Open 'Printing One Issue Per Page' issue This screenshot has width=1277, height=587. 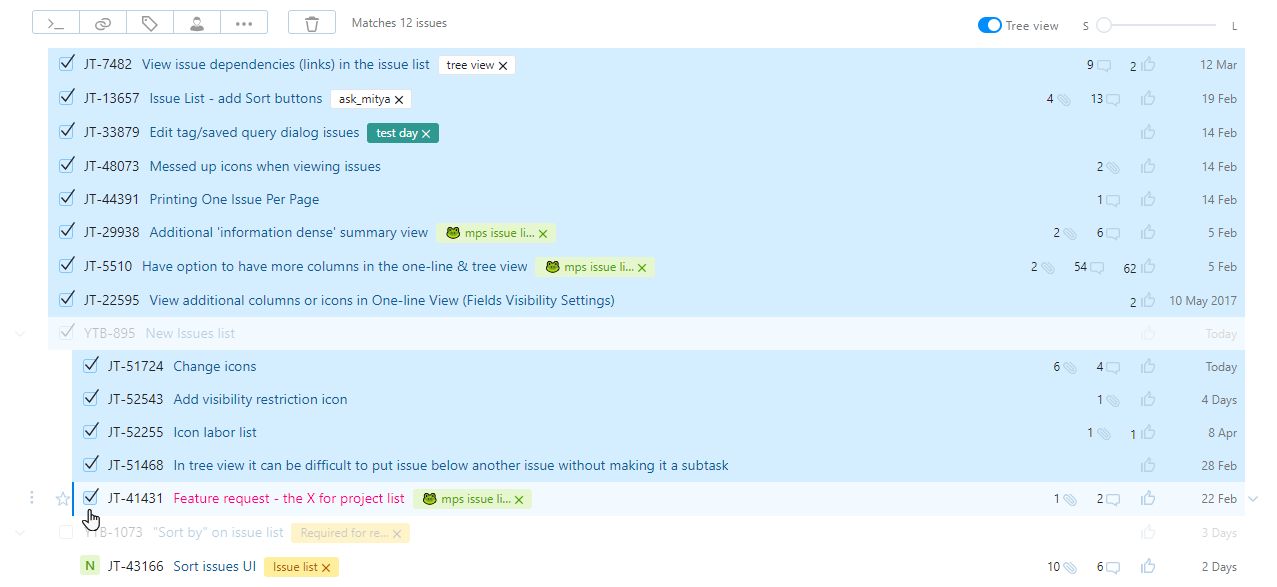click(234, 200)
